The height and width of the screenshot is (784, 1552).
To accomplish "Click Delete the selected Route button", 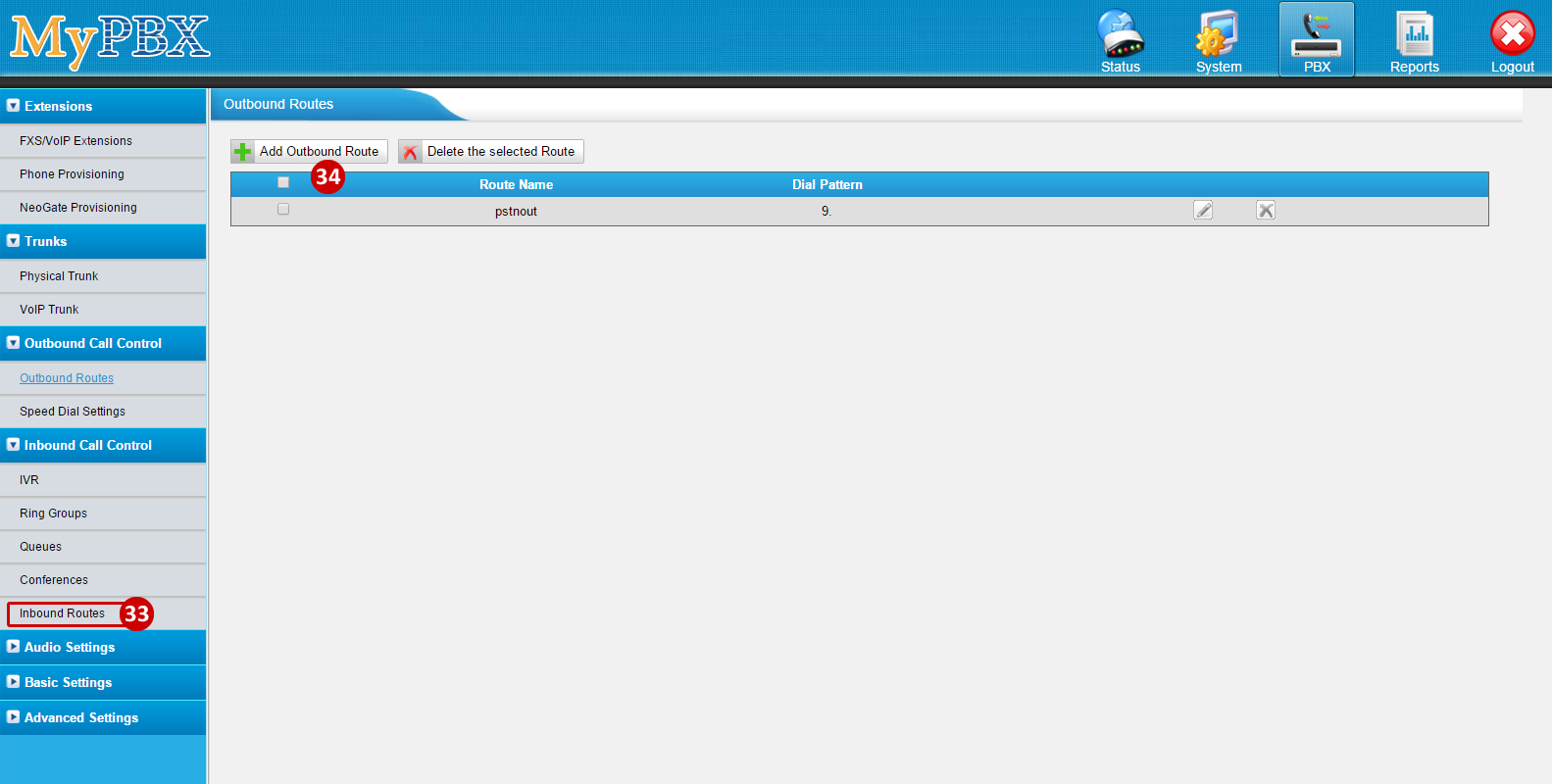I will point(490,151).
